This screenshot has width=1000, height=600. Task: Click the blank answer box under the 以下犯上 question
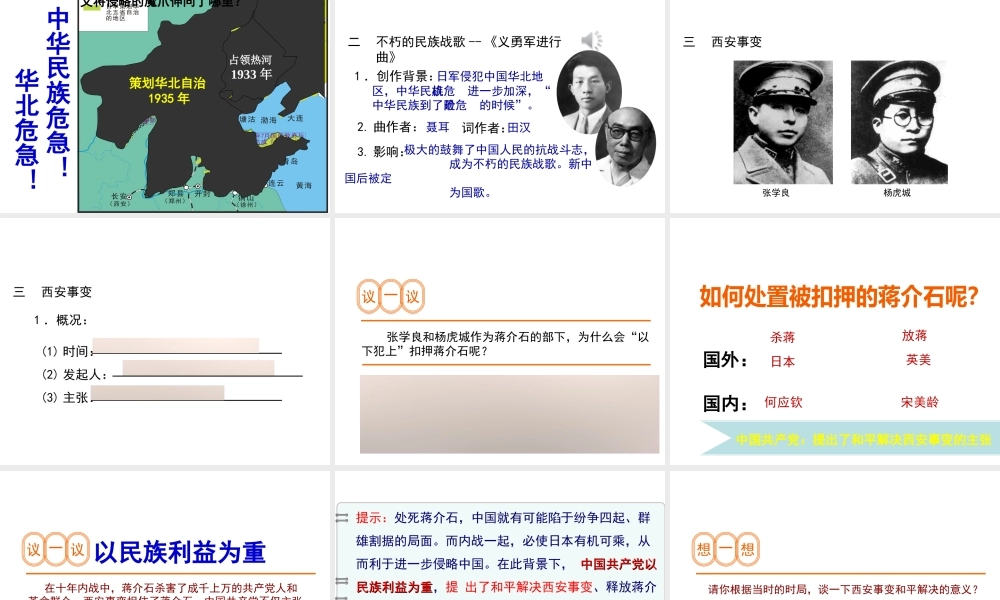click(510, 414)
